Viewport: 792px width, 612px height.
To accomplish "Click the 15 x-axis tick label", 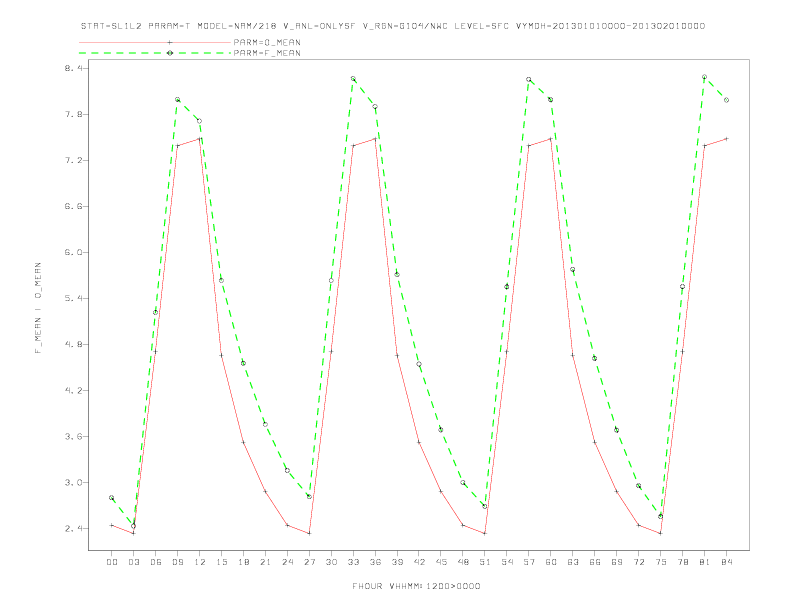I will (x=221, y=562).
